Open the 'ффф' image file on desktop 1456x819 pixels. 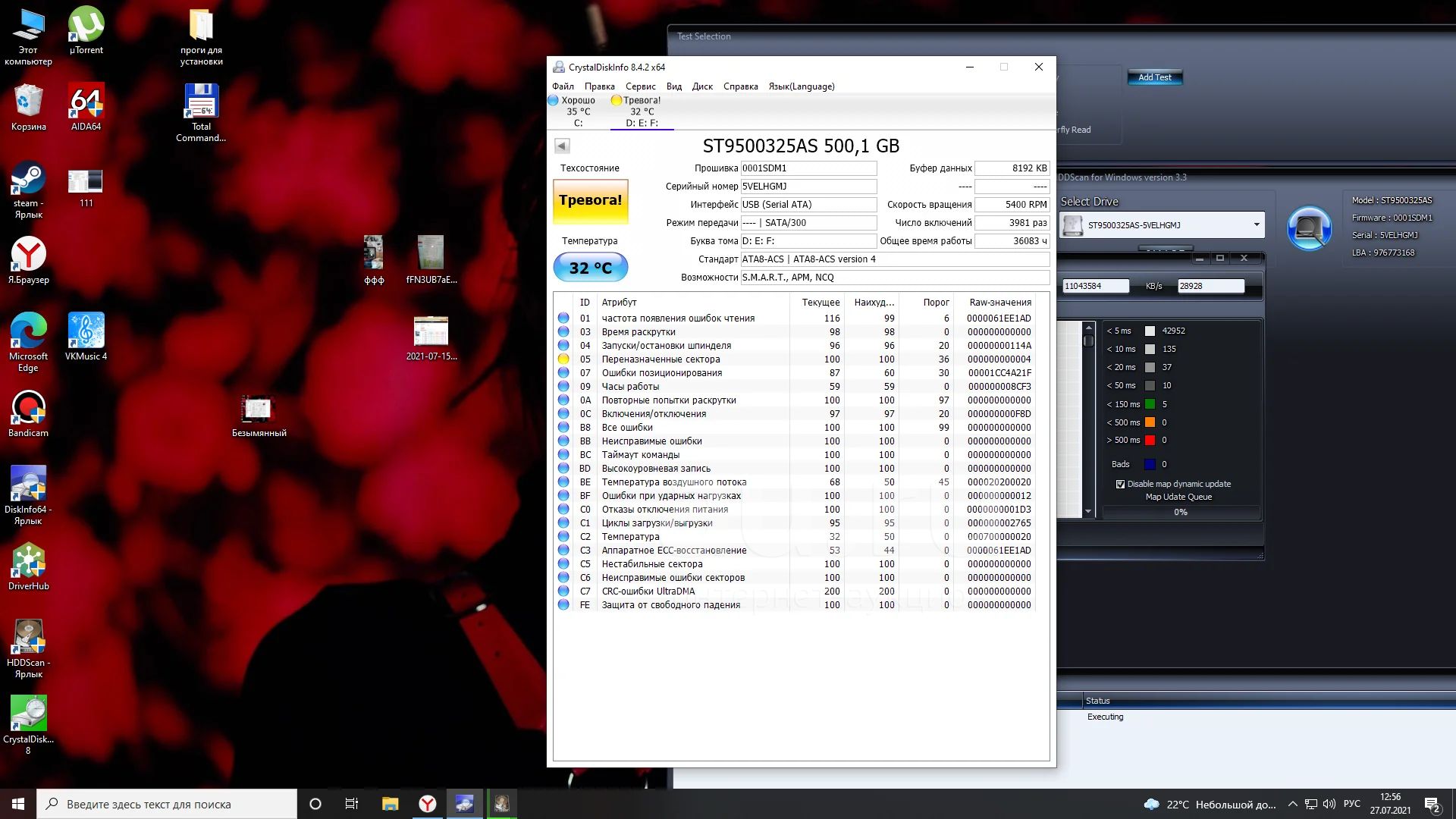373,259
